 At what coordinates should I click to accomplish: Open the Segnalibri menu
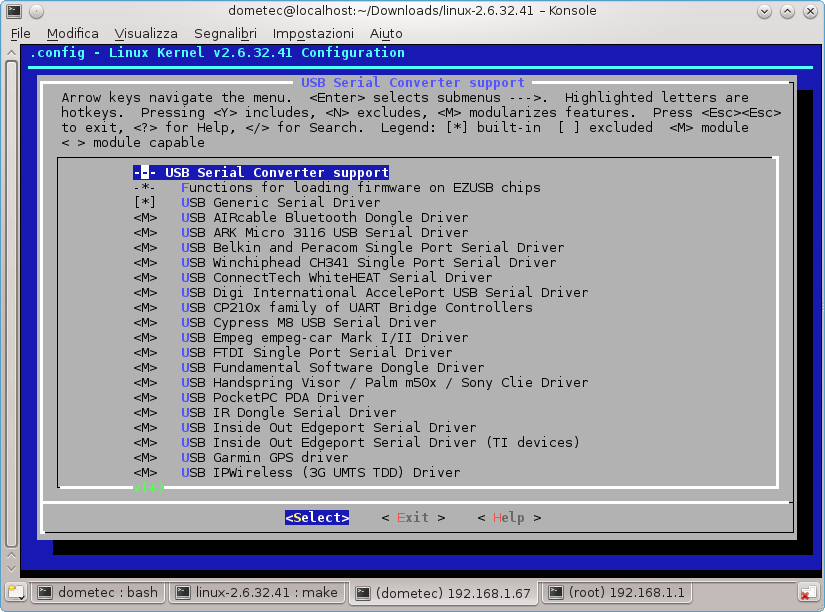pyautogui.click(x=224, y=33)
